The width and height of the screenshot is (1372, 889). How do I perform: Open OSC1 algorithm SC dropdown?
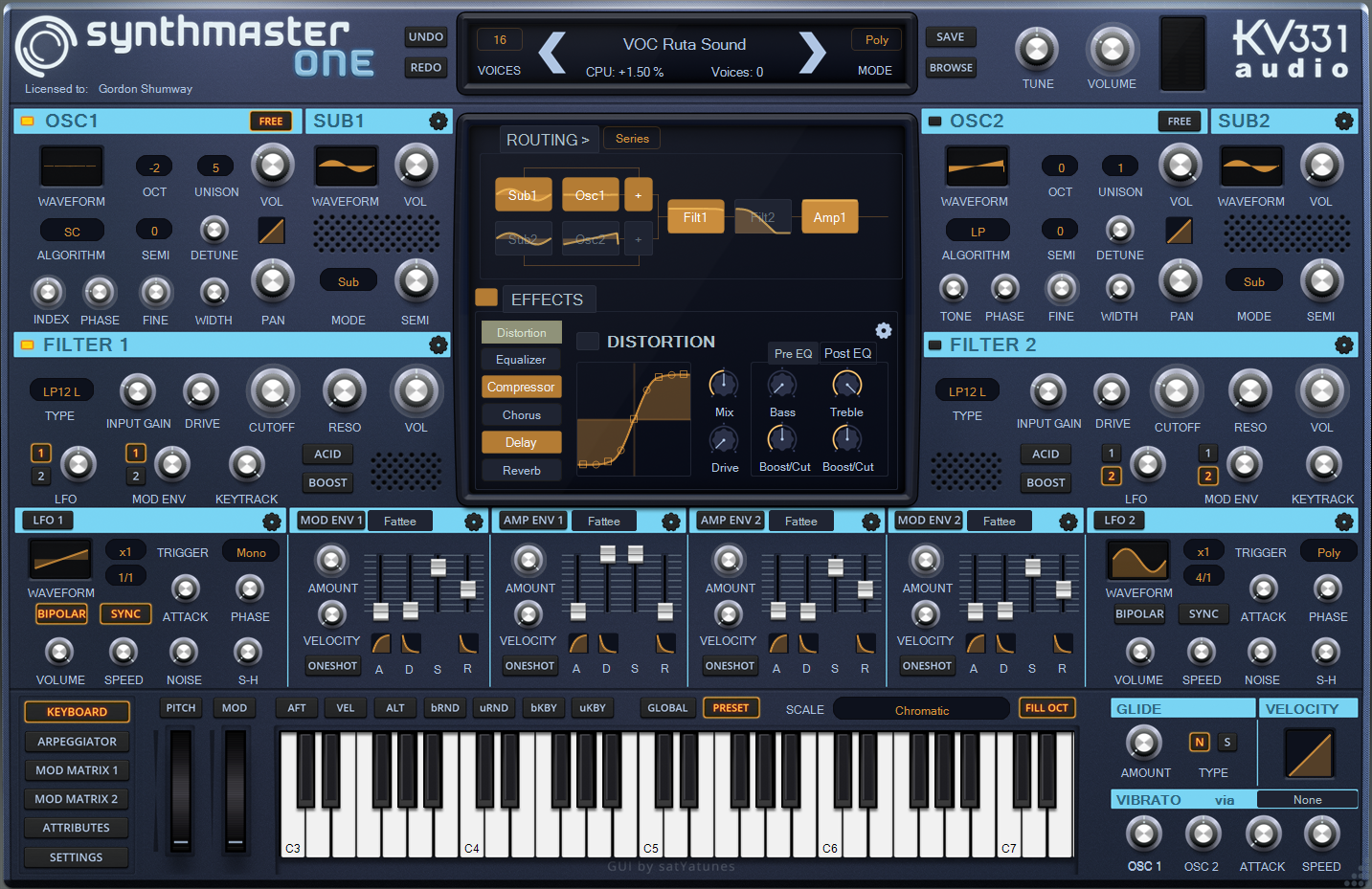(x=72, y=232)
